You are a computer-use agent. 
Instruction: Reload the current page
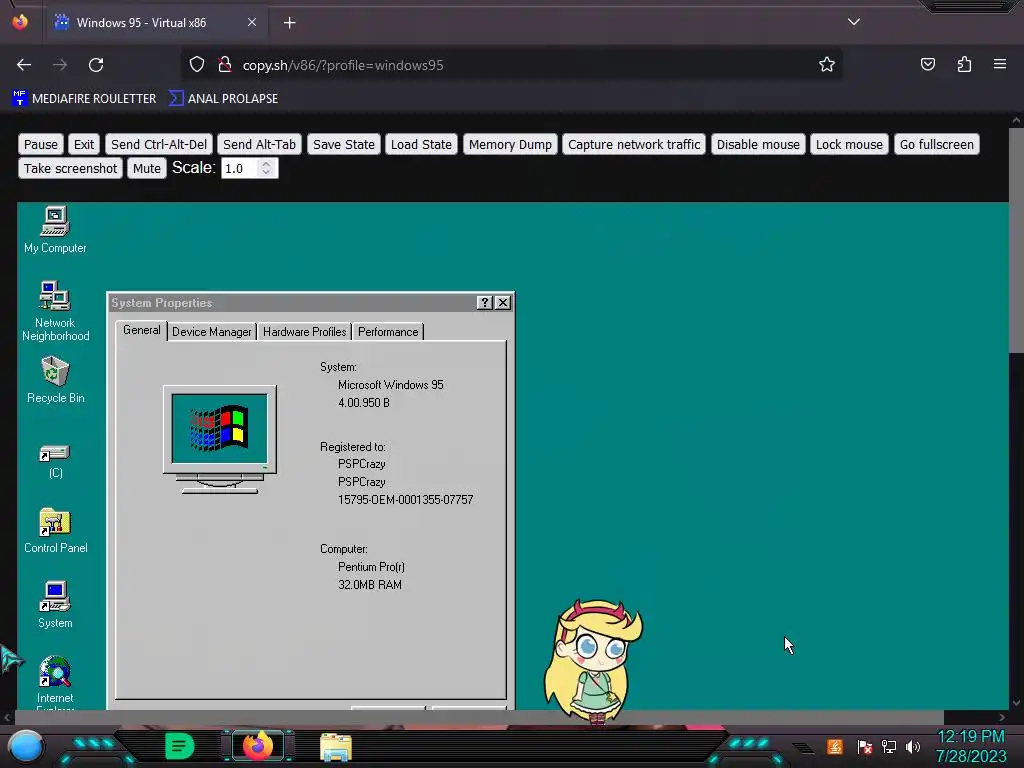tap(96, 65)
